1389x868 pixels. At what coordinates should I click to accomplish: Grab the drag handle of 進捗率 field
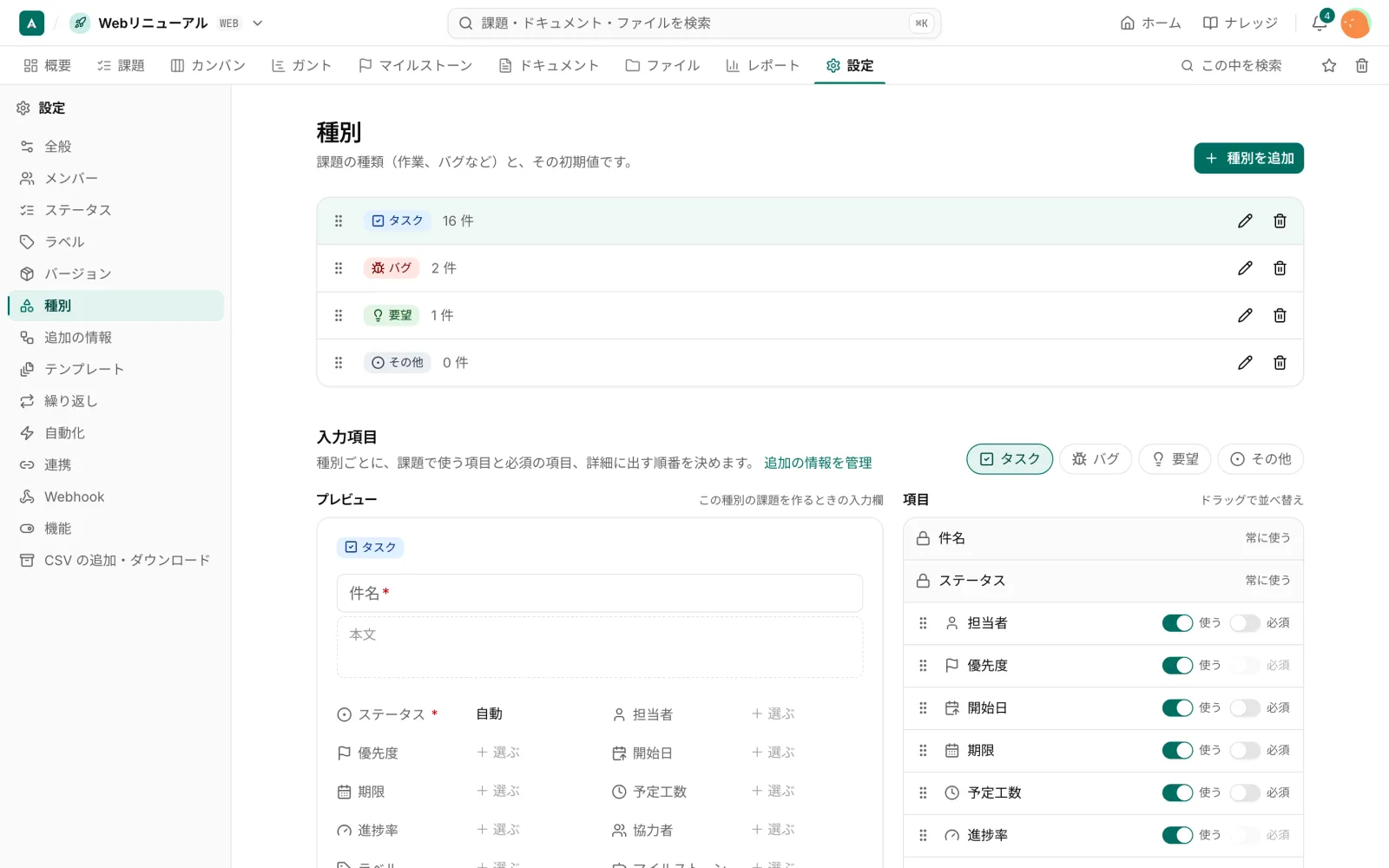click(x=923, y=835)
